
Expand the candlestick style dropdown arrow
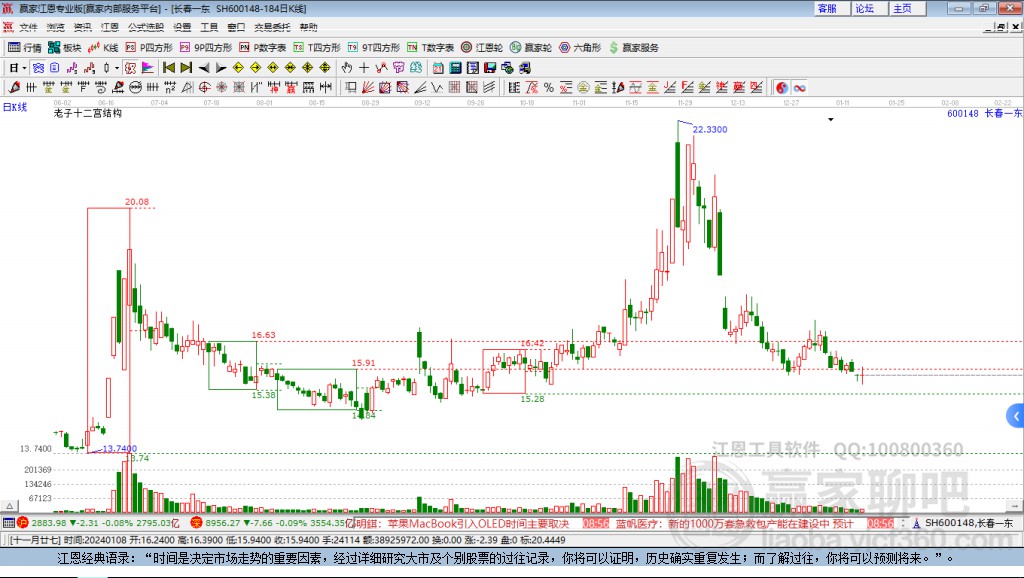pyautogui.click(x=117, y=68)
